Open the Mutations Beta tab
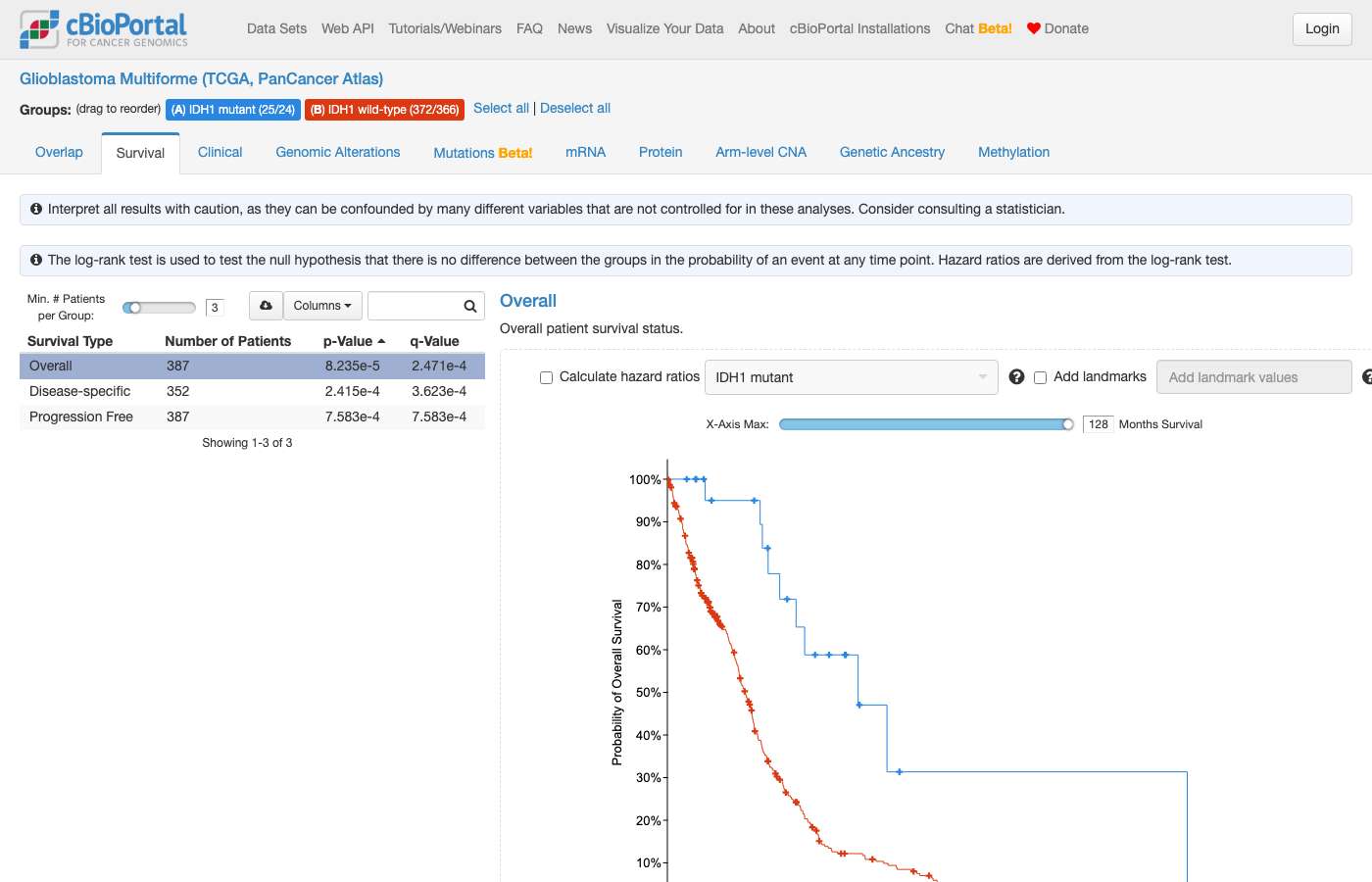This screenshot has width=1372, height=882. [483, 153]
